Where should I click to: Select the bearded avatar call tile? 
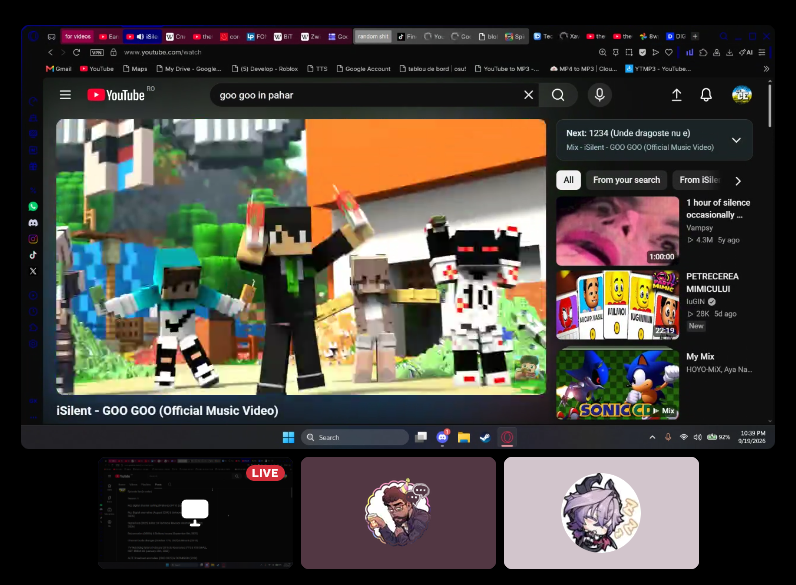(x=398, y=513)
